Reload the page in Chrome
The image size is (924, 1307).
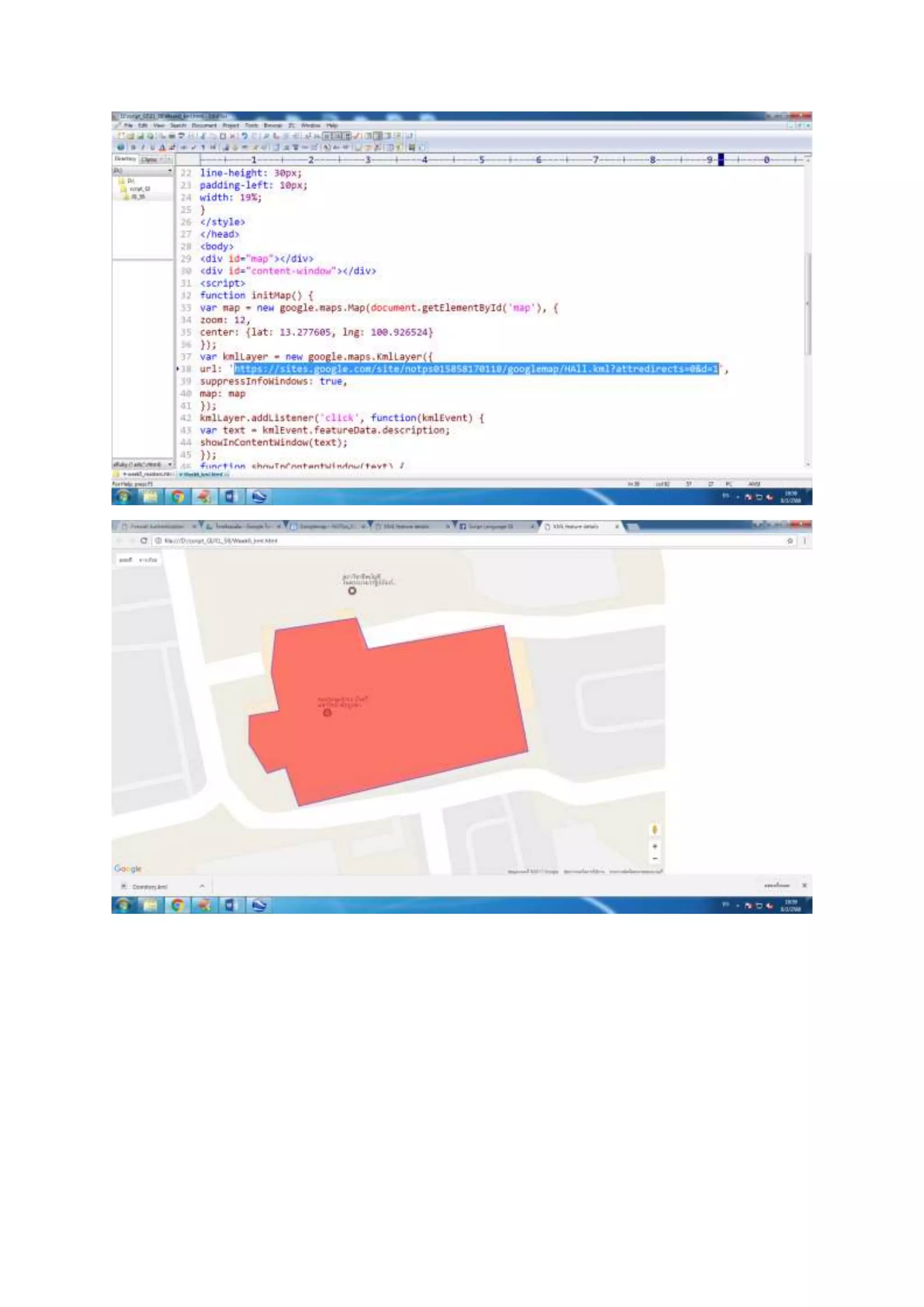144,541
